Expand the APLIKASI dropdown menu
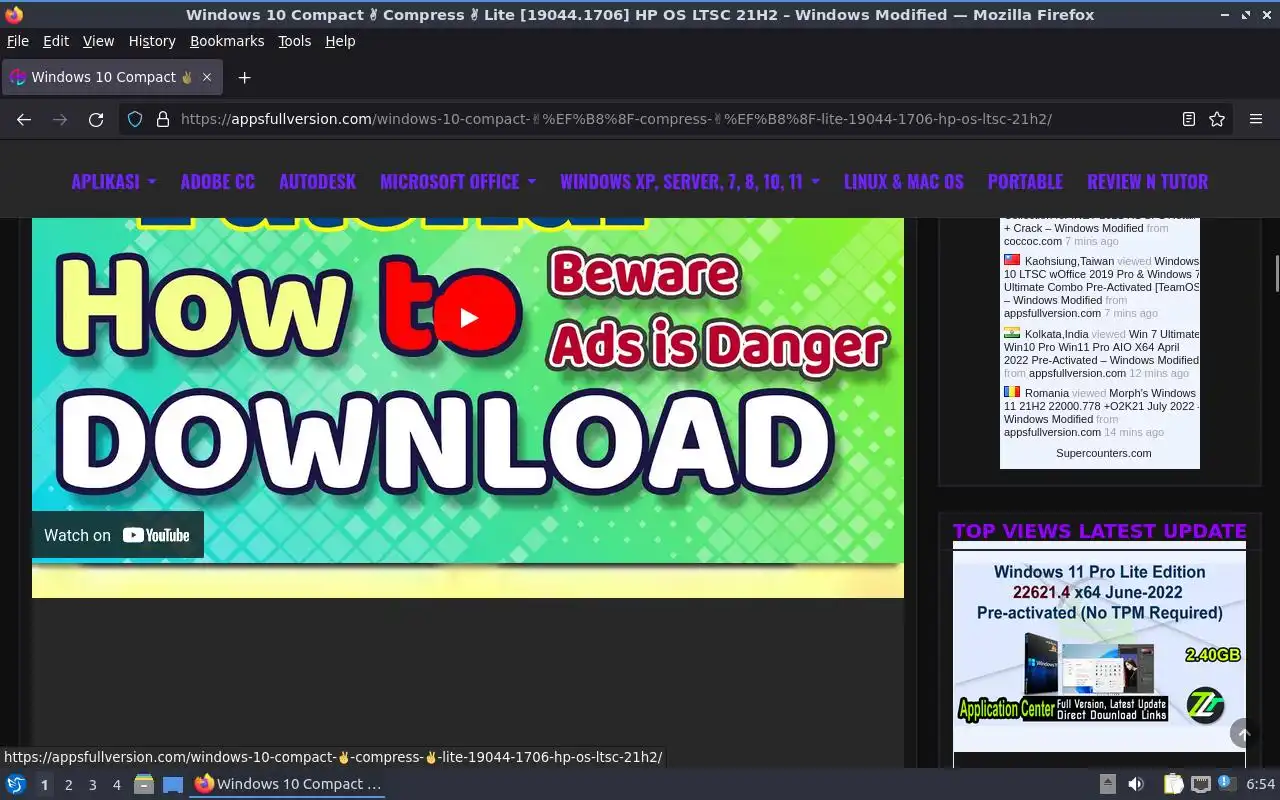Viewport: 1280px width, 800px height. tap(113, 181)
